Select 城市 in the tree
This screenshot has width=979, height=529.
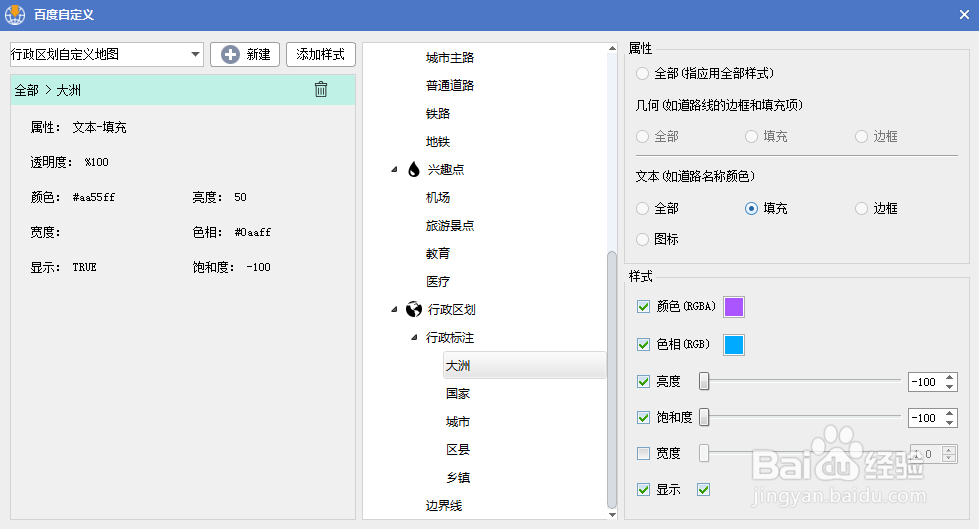458,422
